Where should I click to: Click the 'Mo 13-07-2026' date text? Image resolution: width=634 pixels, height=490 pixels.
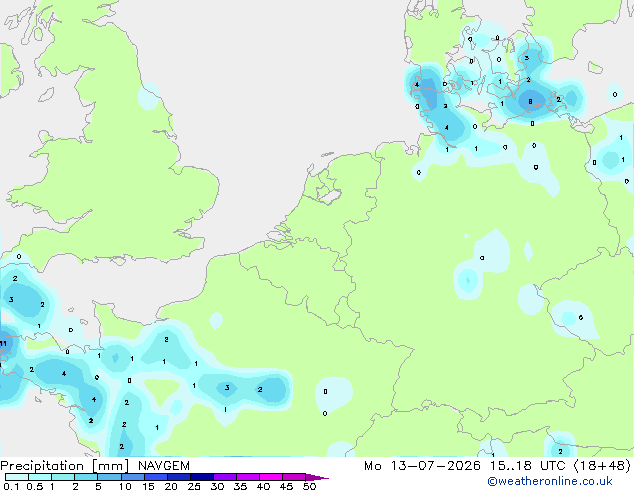pos(422,466)
